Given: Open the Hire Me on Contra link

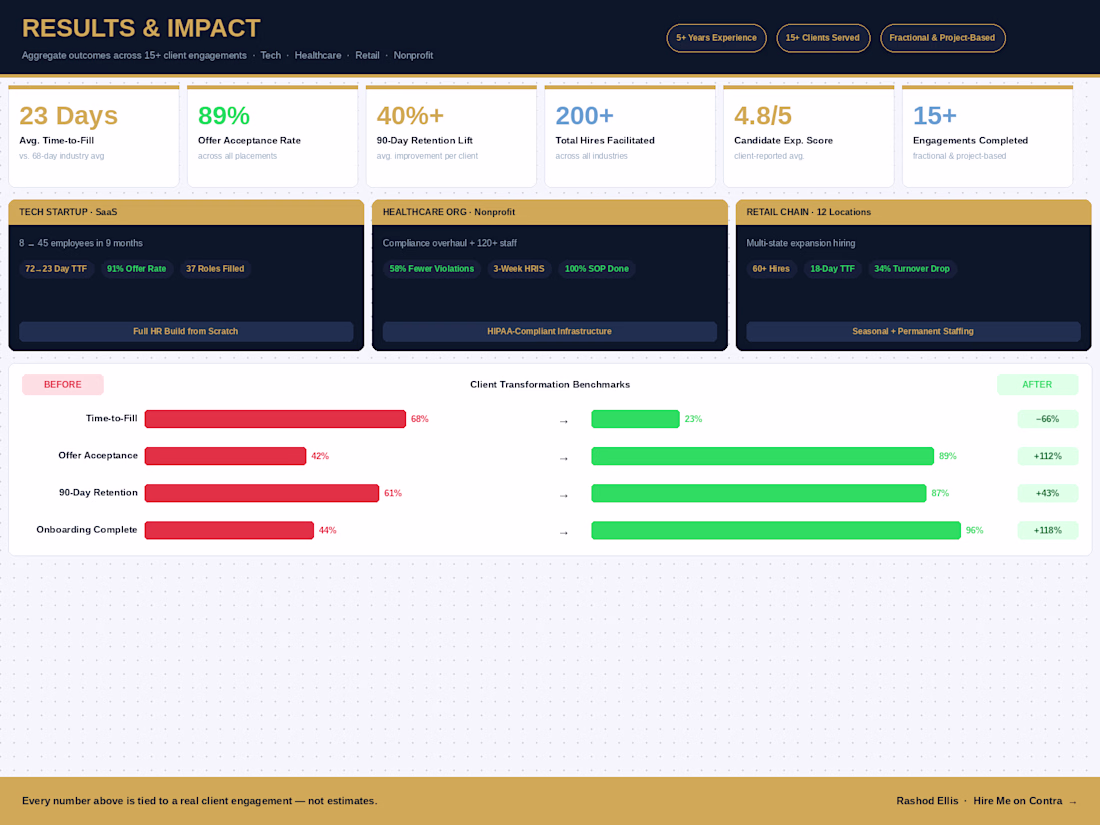Looking at the screenshot, I should point(1024,800).
